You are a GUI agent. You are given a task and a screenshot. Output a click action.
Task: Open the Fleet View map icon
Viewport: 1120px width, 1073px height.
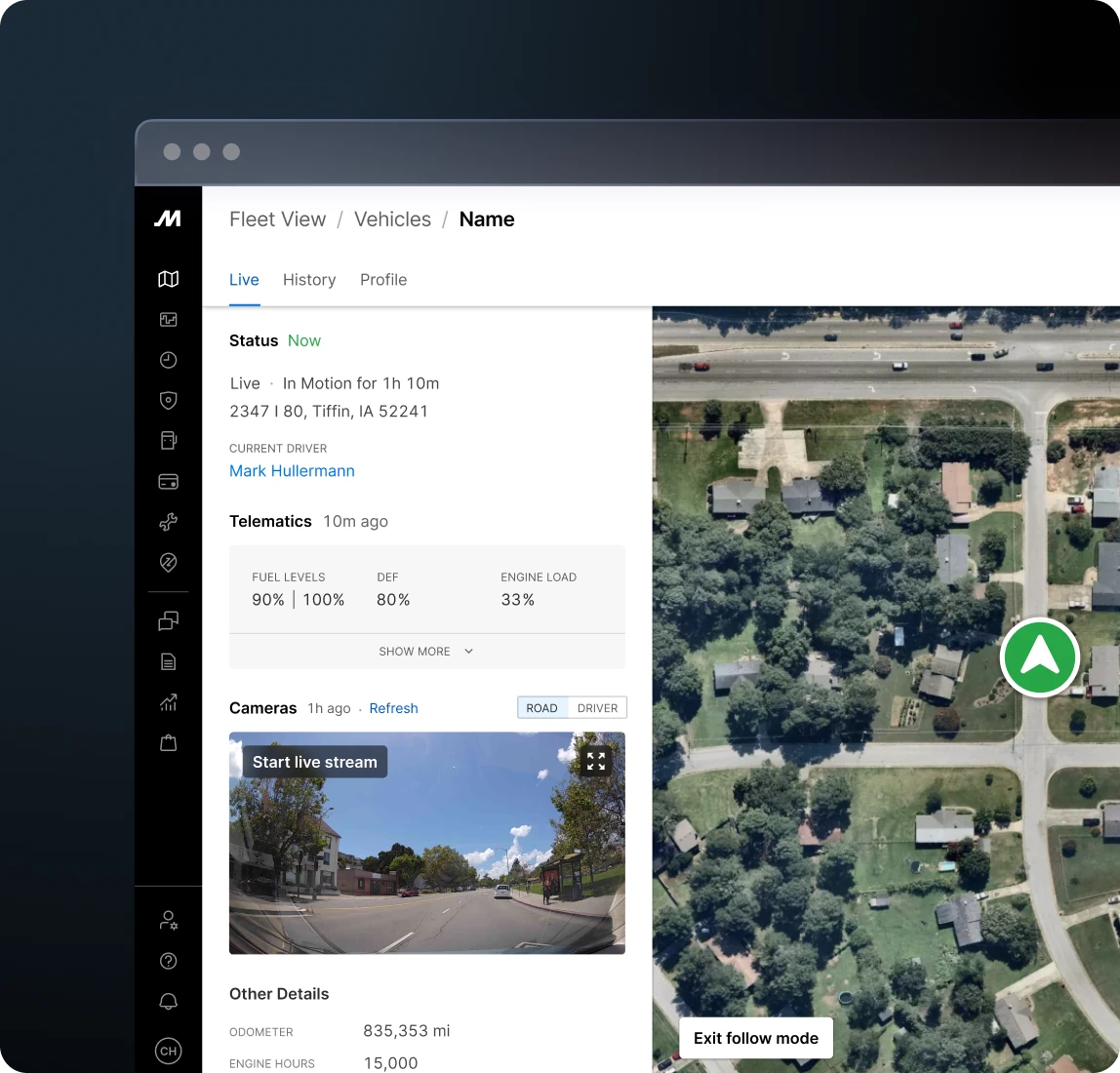pos(168,279)
